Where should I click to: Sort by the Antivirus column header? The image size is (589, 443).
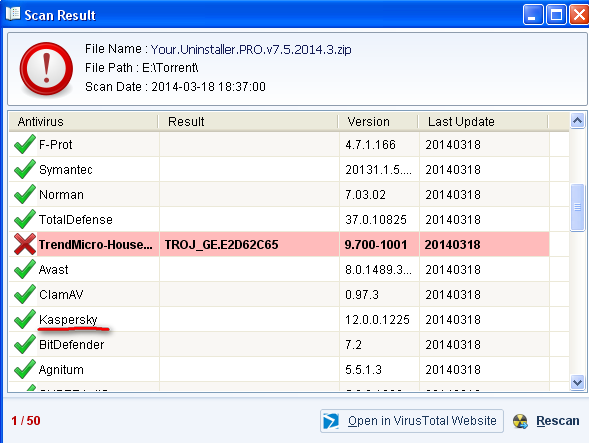83,122
